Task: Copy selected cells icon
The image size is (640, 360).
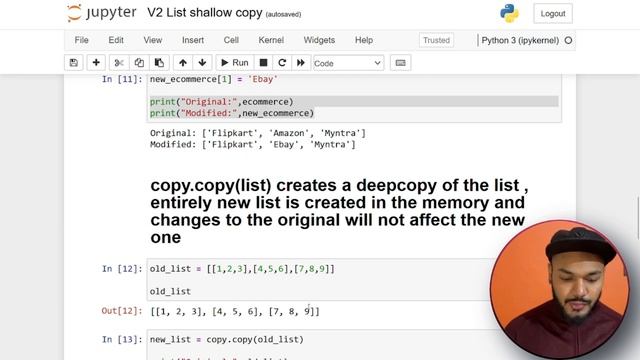Action: [x=139, y=63]
